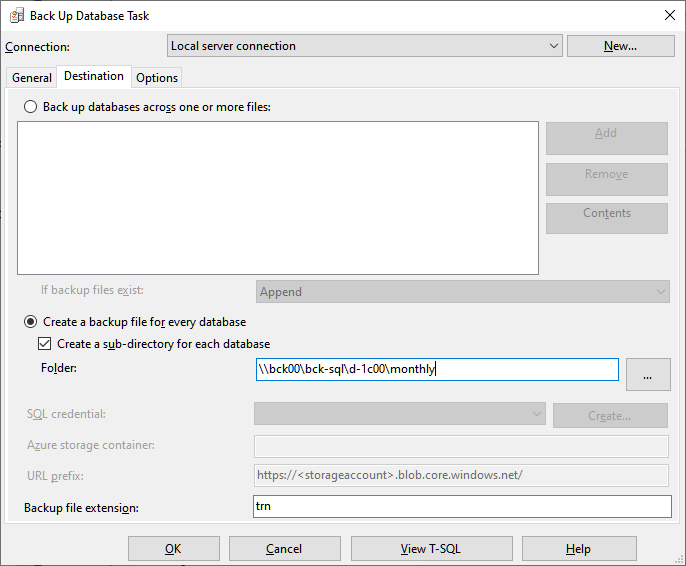Close the Back Up Database Task dialog
Image resolution: width=686 pixels, height=566 pixels.
[x=669, y=15]
